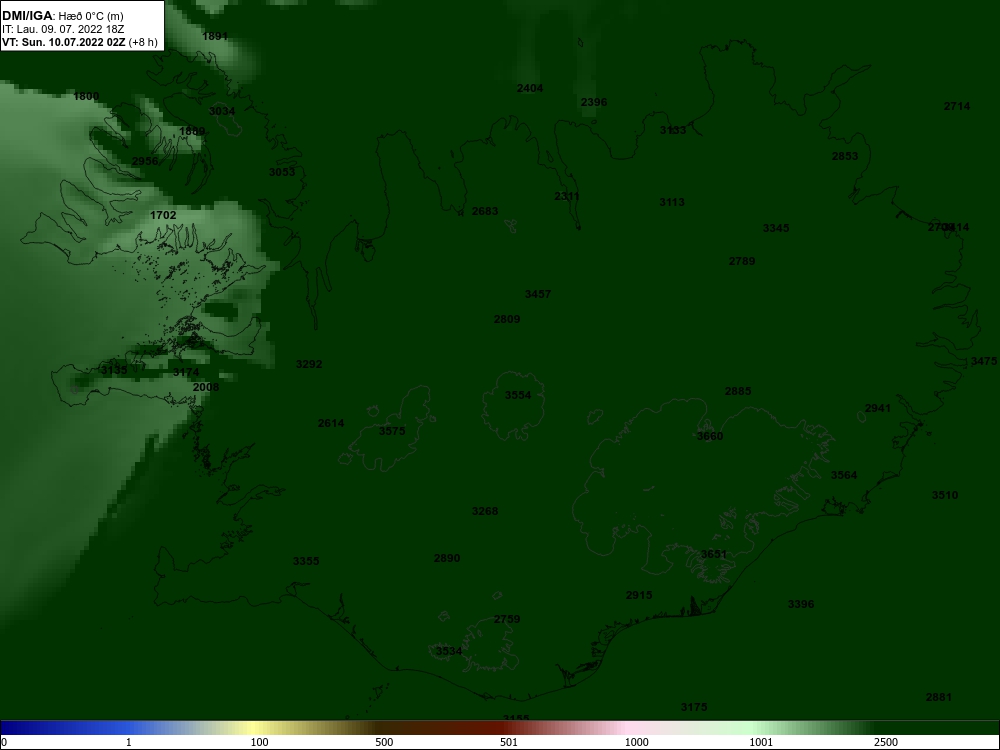1000x750 pixels.
Task: Click value 3554 inside the central glacier
Action: click(518, 395)
